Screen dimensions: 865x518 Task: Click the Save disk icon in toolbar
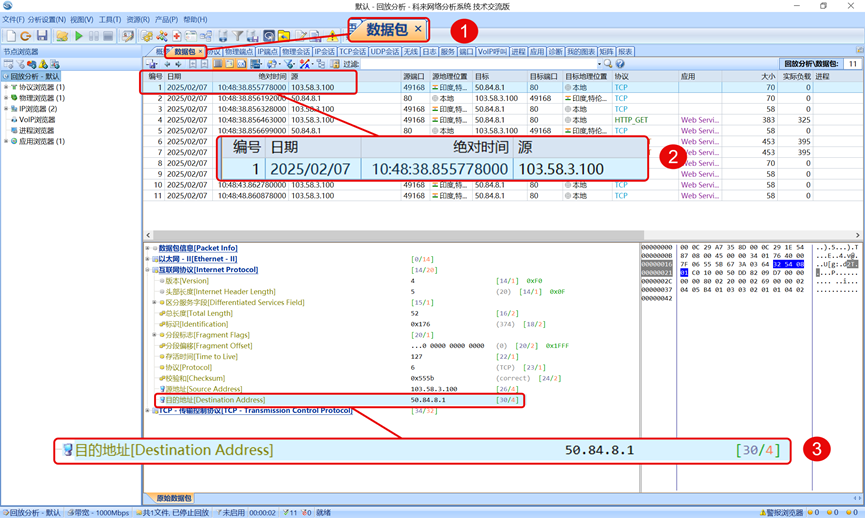point(42,36)
